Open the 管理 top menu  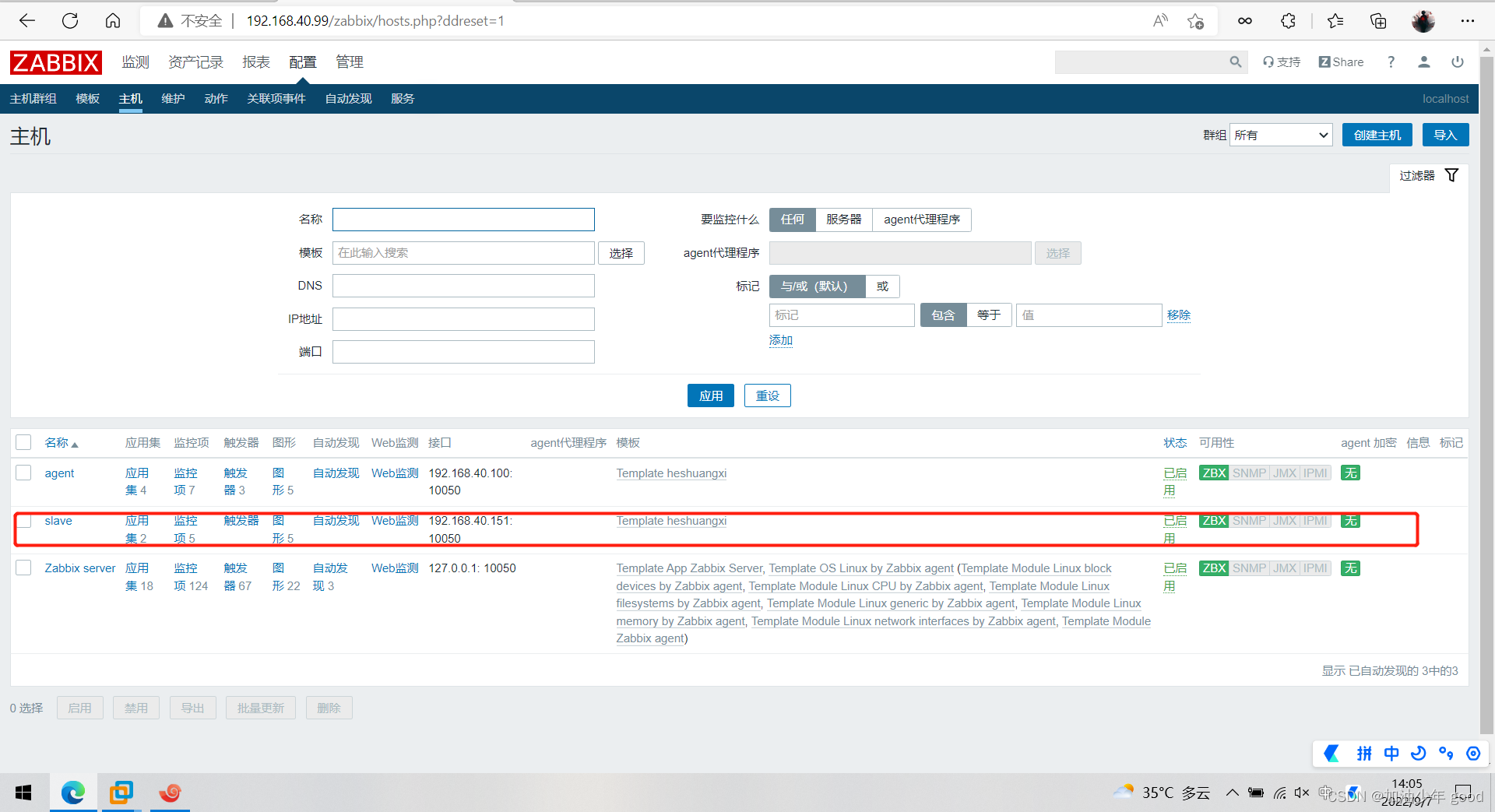click(349, 62)
